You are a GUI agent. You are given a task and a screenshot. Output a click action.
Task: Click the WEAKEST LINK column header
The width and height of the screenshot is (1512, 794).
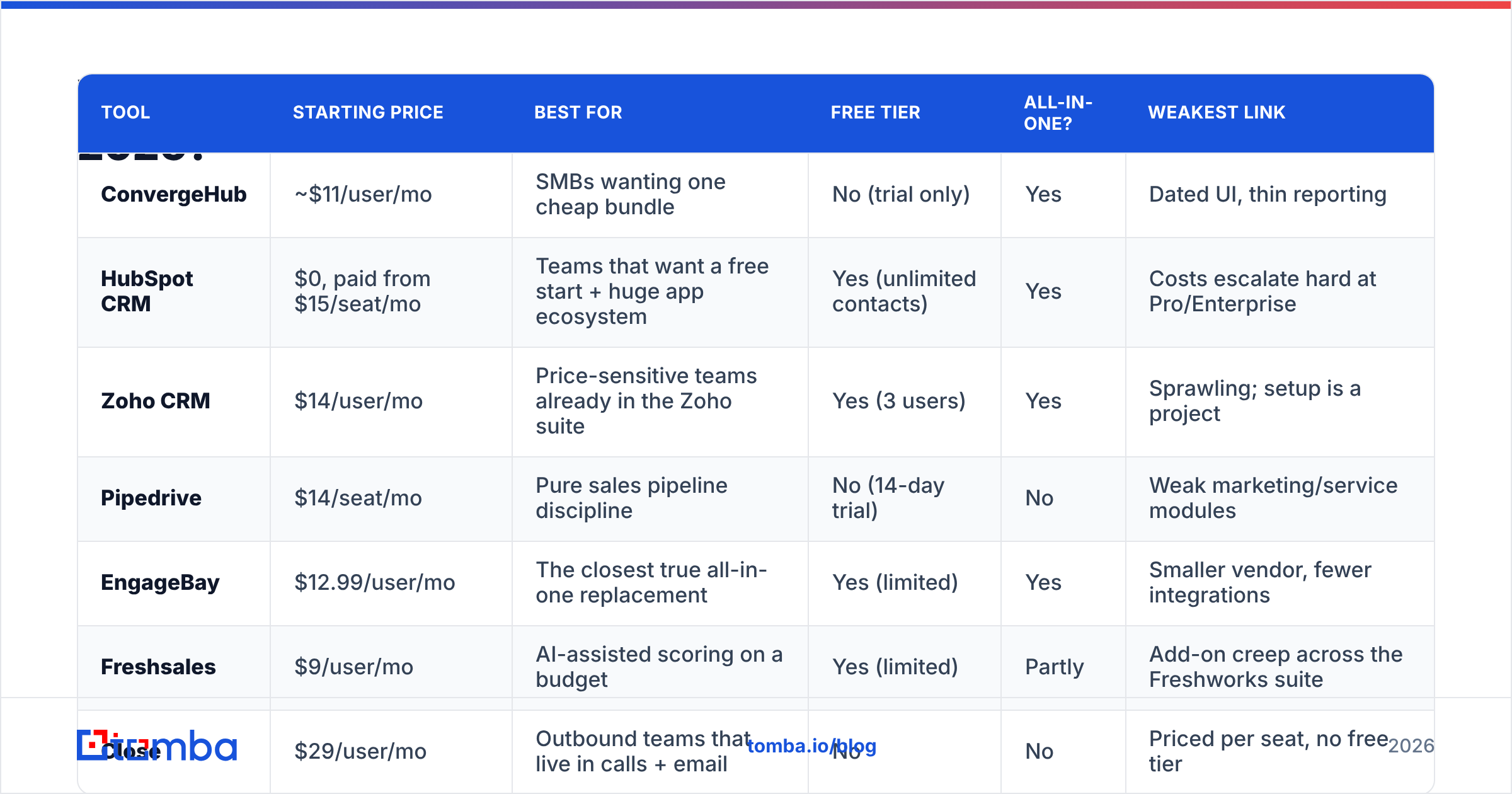tap(1217, 113)
